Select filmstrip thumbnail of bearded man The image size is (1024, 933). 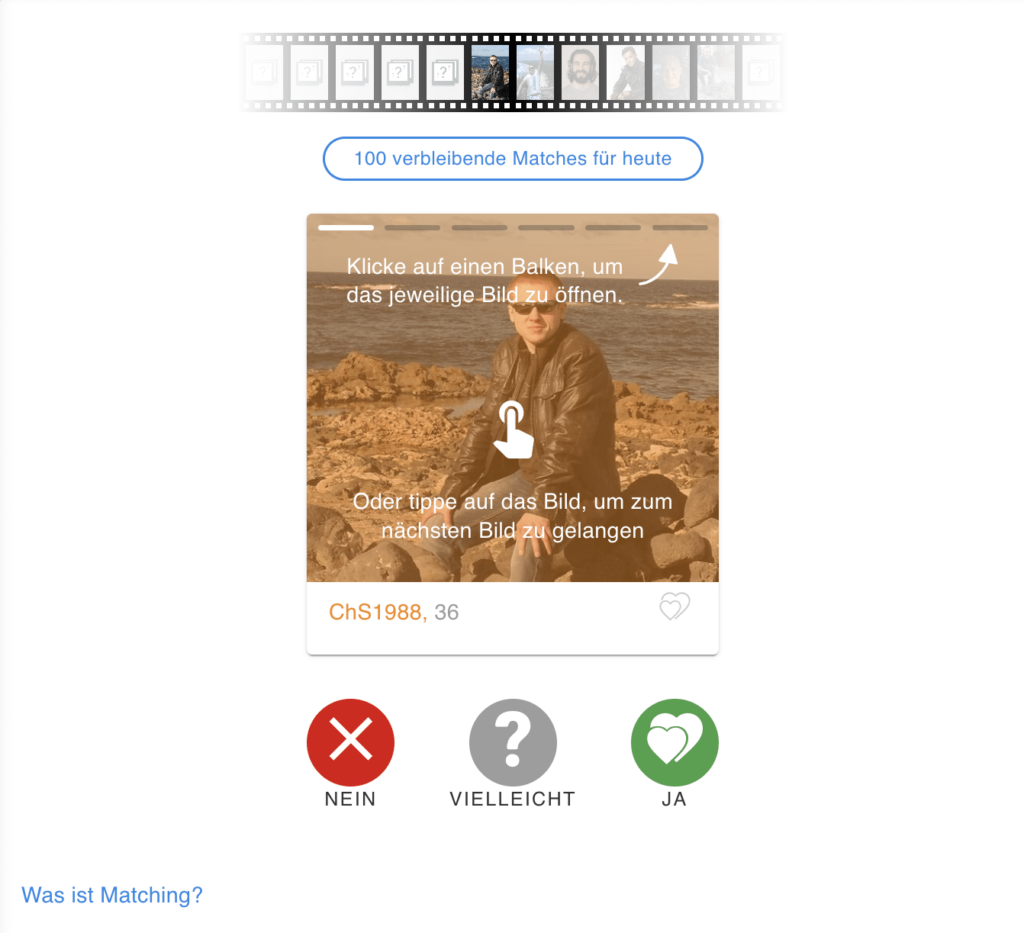(580, 72)
